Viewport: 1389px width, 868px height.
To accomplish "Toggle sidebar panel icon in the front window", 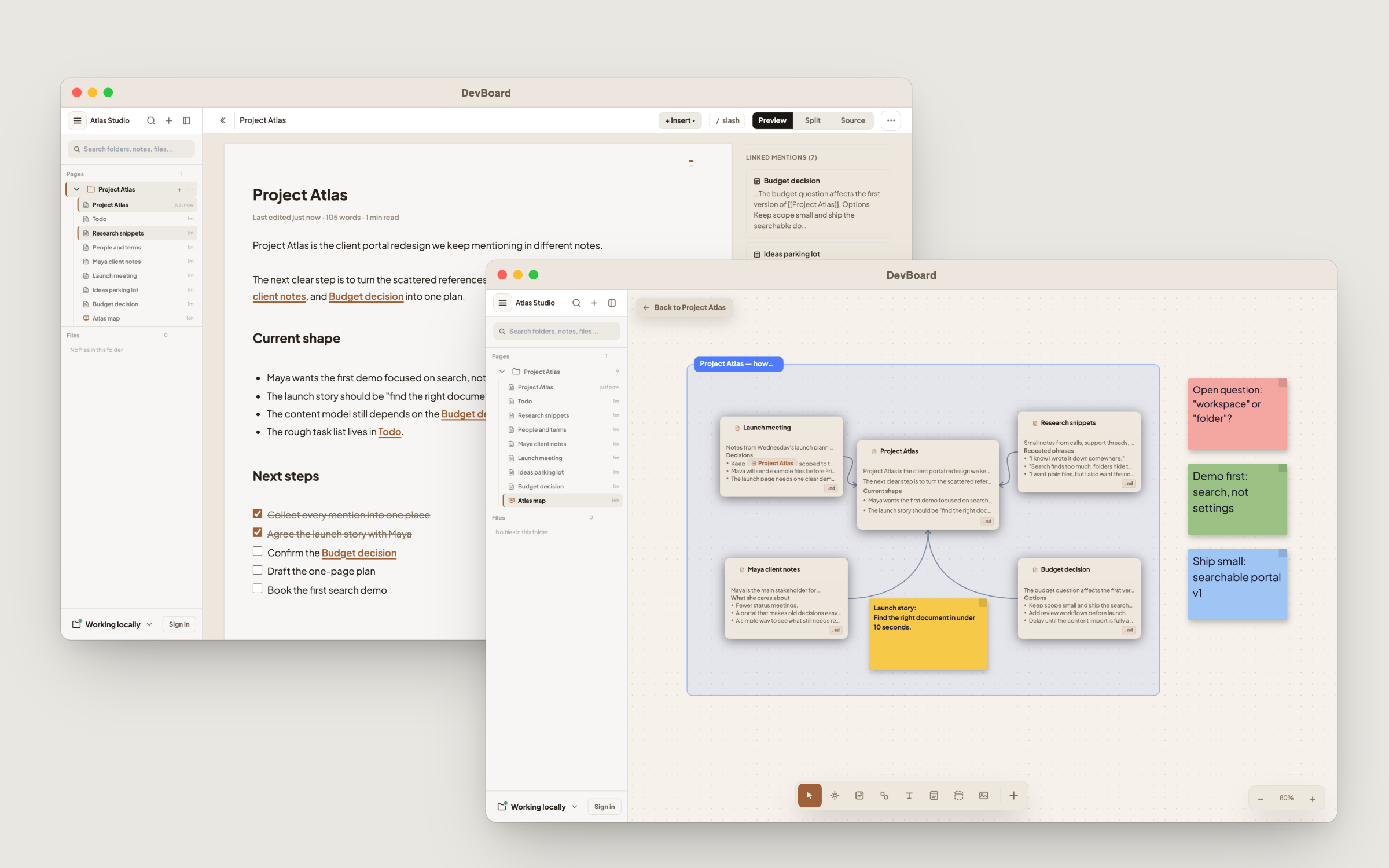I will pyautogui.click(x=612, y=303).
